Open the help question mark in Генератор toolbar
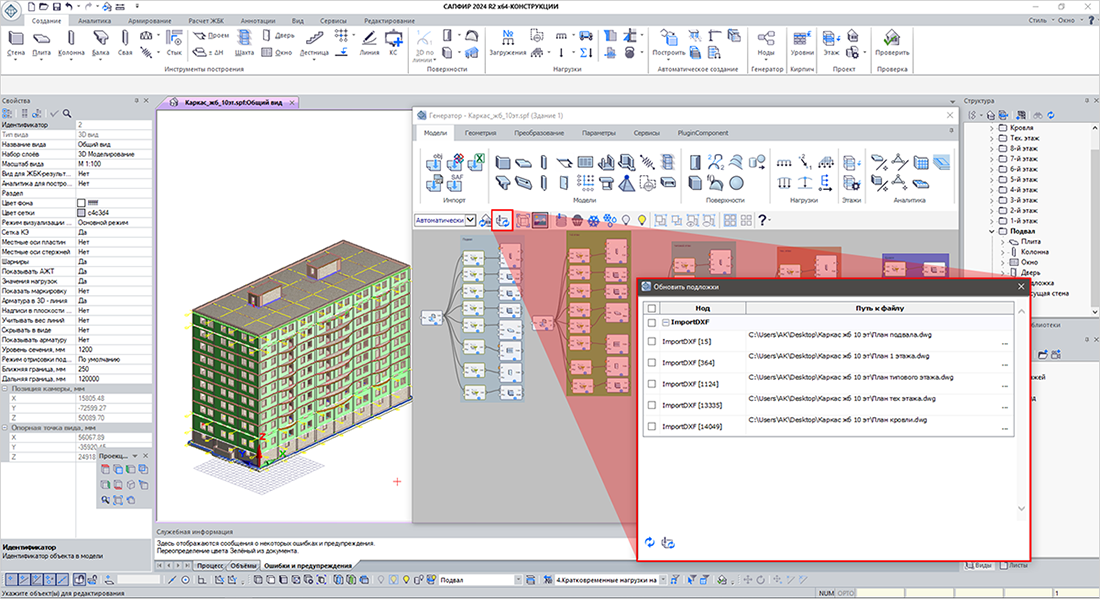1100x599 pixels. pos(763,220)
